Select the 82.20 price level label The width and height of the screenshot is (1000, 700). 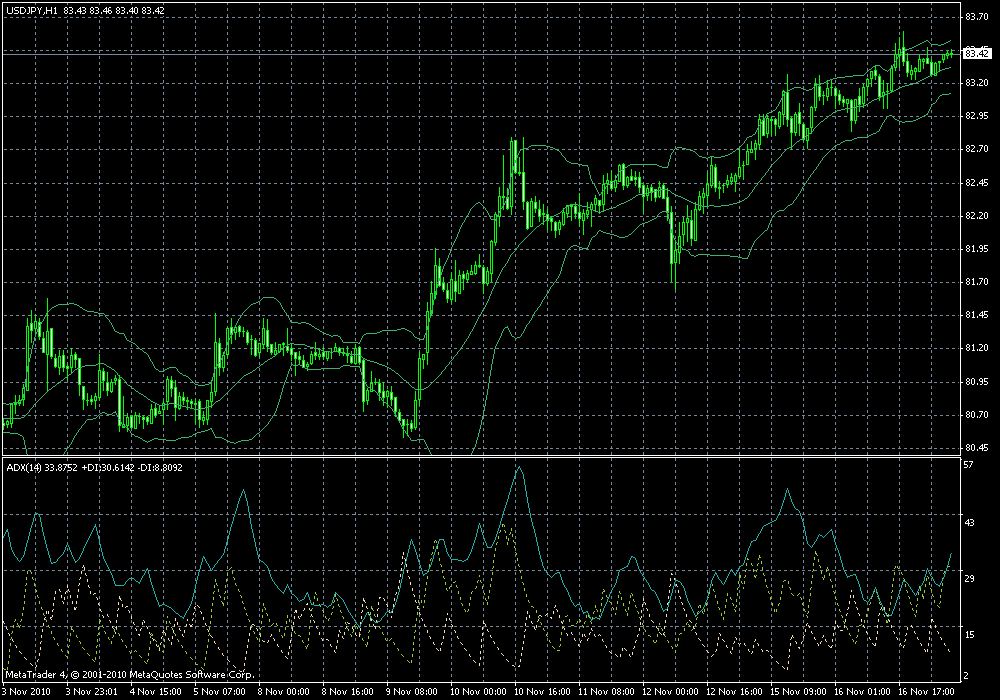pyautogui.click(x=976, y=215)
